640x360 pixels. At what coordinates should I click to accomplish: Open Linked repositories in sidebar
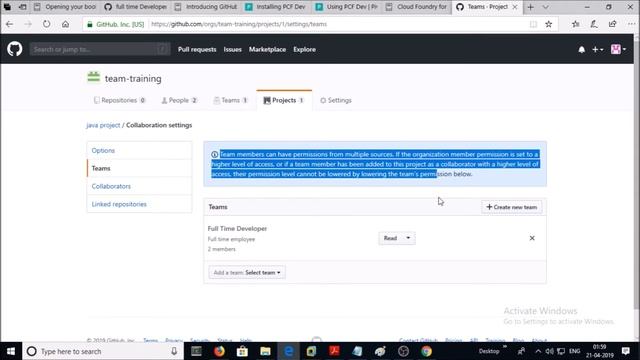[139, 204]
